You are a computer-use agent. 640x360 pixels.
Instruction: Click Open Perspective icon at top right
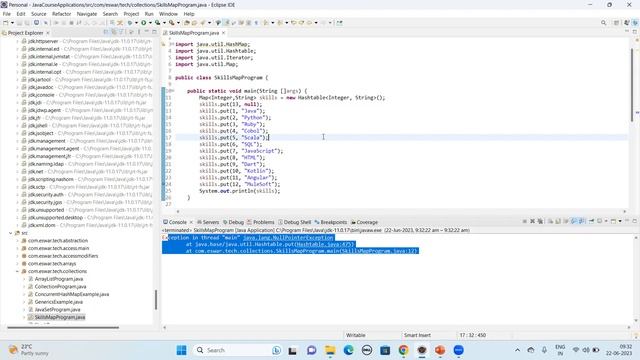[x=616, y=23]
